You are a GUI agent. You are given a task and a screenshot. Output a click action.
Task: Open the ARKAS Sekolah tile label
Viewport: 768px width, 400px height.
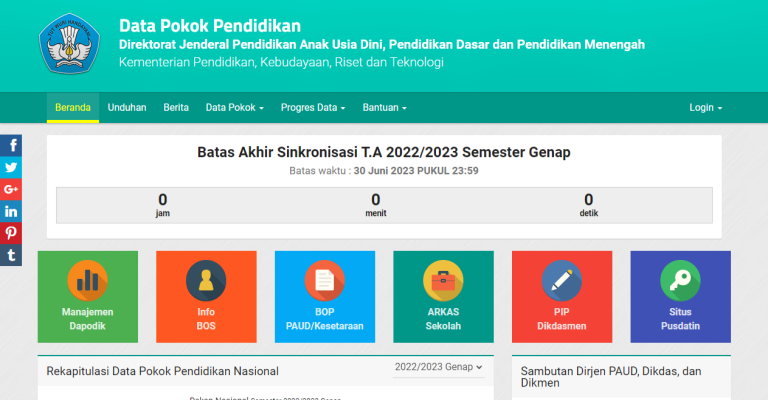(443, 319)
